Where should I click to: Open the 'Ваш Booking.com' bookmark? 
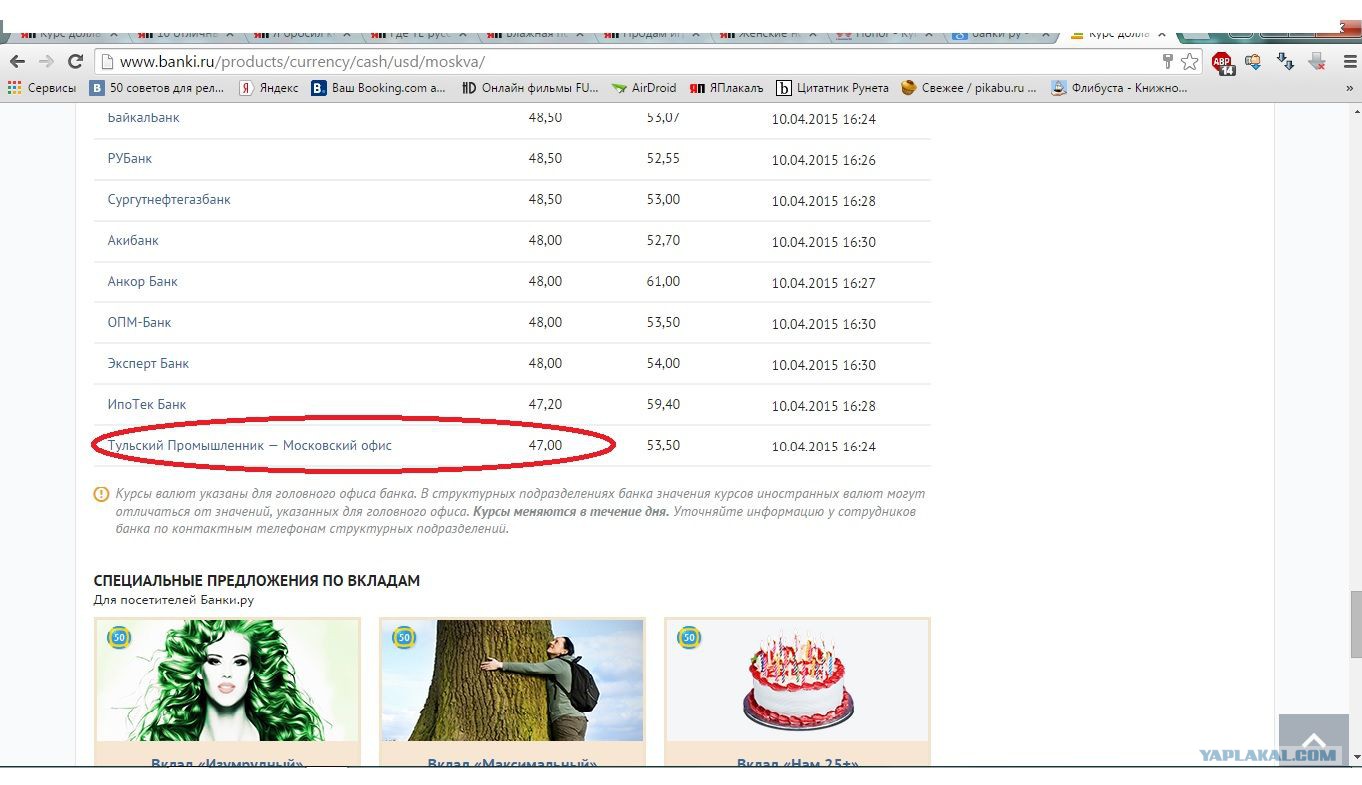(x=378, y=88)
